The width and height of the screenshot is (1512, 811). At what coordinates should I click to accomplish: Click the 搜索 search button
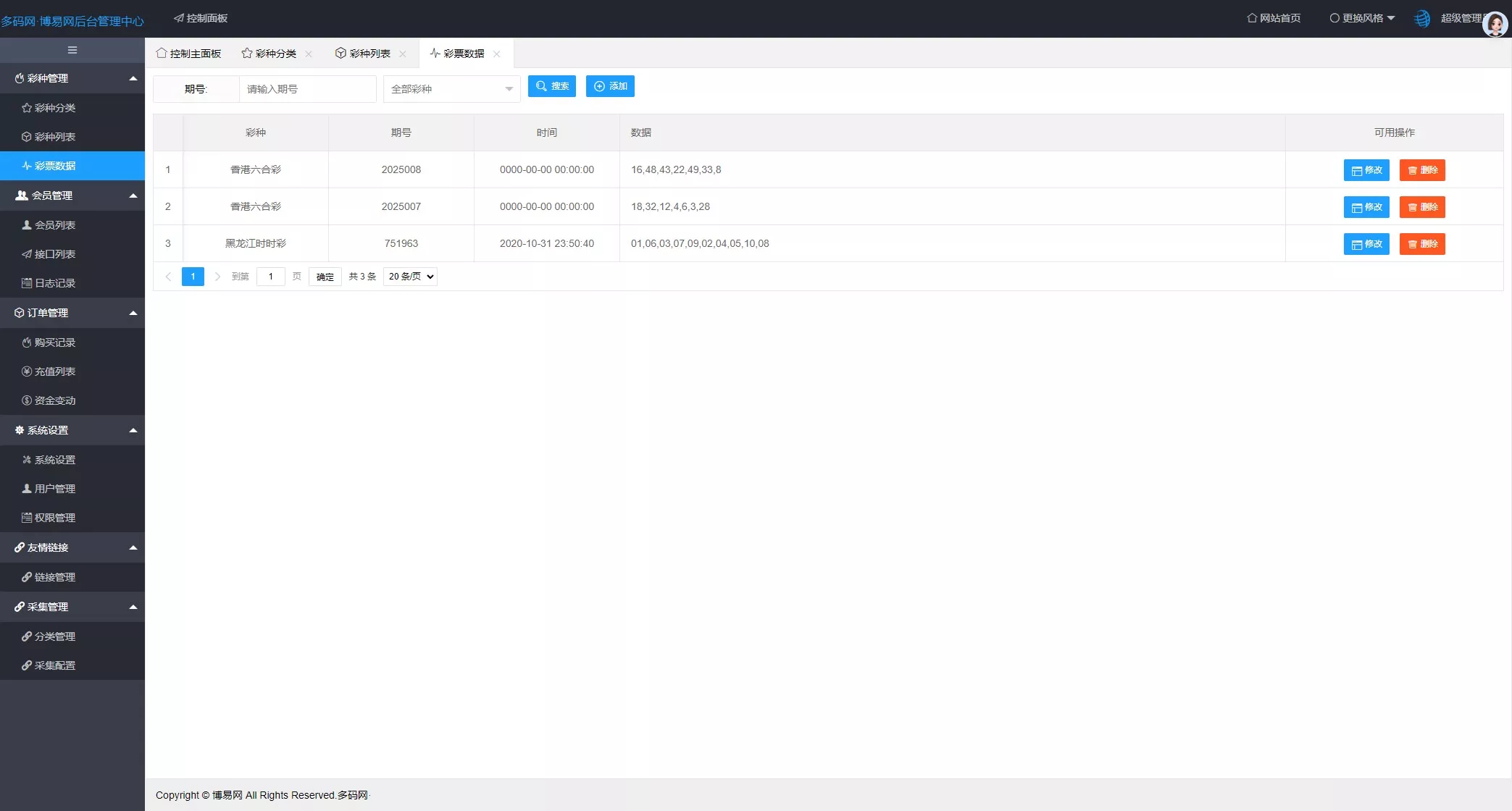pyautogui.click(x=552, y=86)
